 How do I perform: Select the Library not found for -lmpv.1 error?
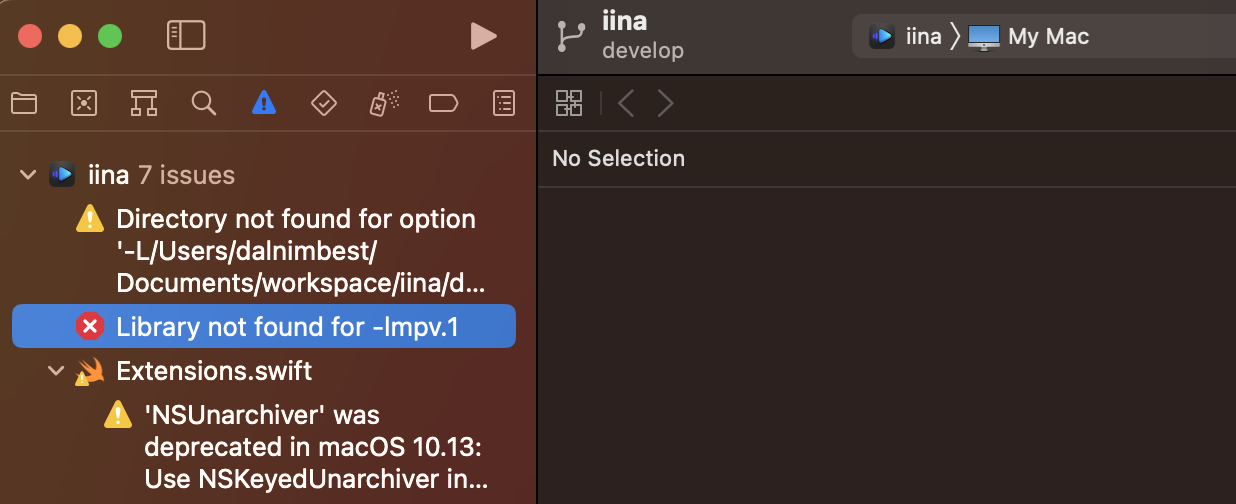[x=264, y=326]
